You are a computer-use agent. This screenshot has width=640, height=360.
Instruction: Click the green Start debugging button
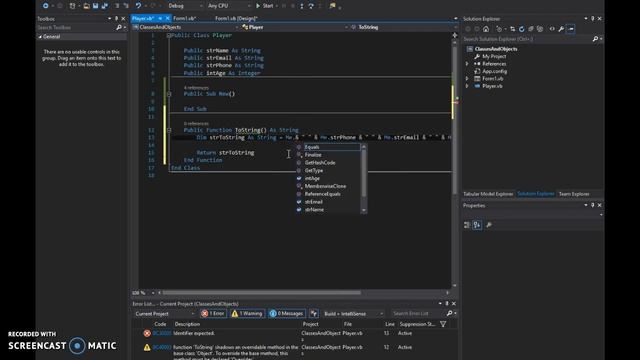click(x=264, y=6)
